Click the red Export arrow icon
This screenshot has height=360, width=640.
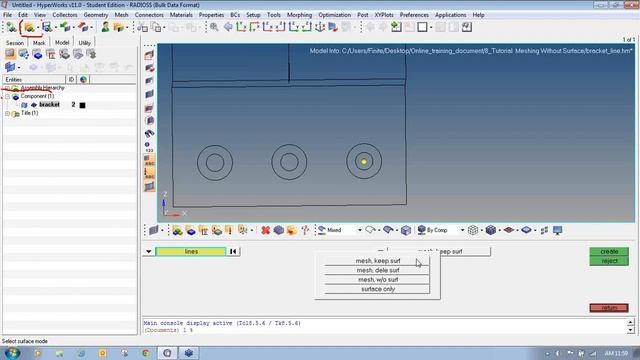point(83,27)
